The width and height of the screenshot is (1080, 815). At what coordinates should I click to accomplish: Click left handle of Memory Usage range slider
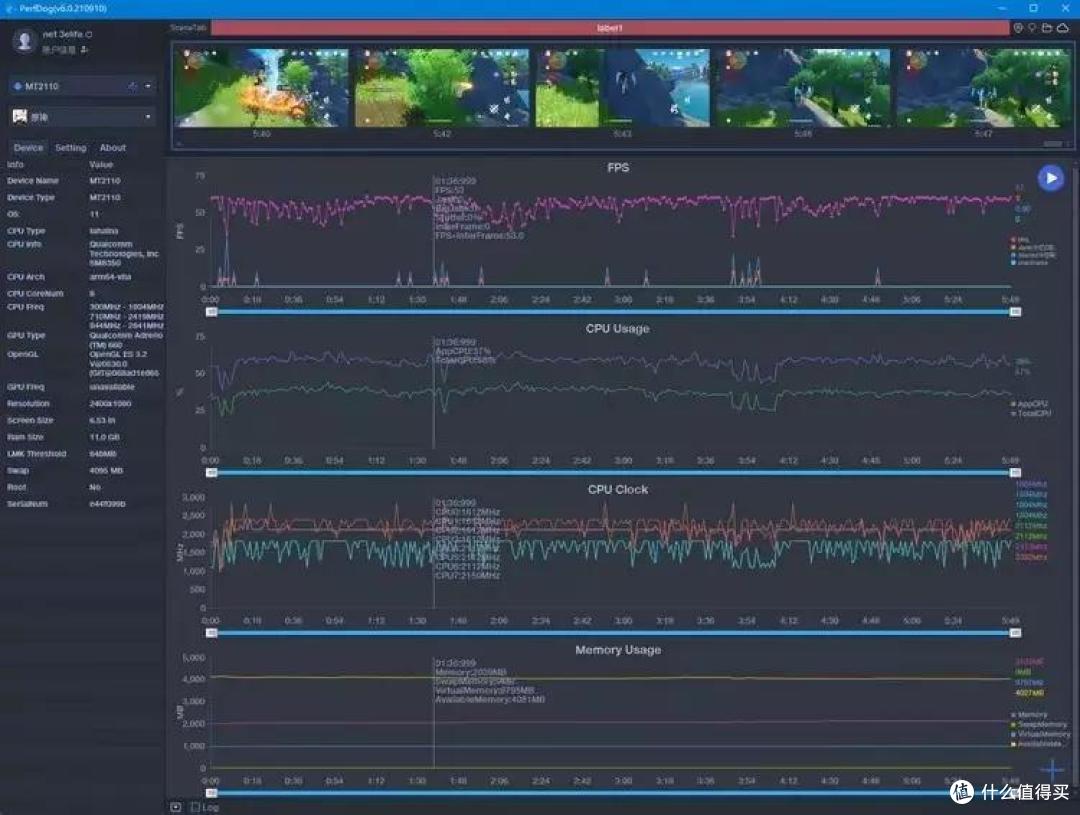(x=211, y=793)
